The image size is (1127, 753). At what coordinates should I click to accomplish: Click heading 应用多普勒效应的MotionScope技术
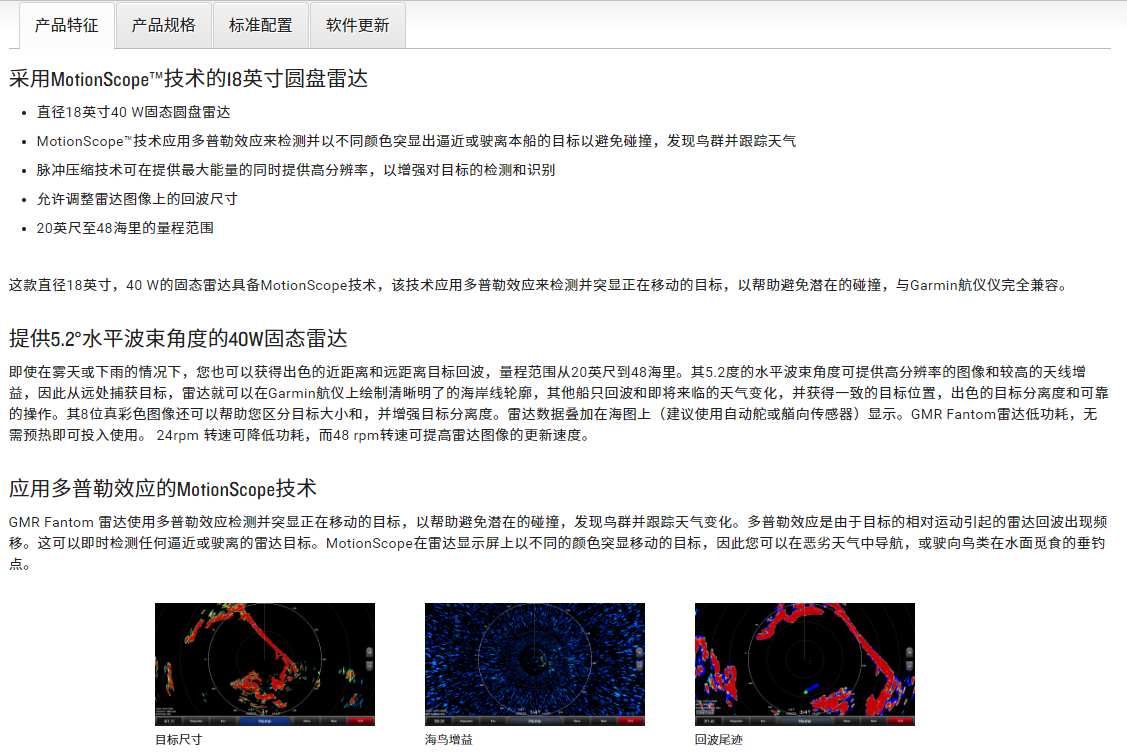[163, 488]
